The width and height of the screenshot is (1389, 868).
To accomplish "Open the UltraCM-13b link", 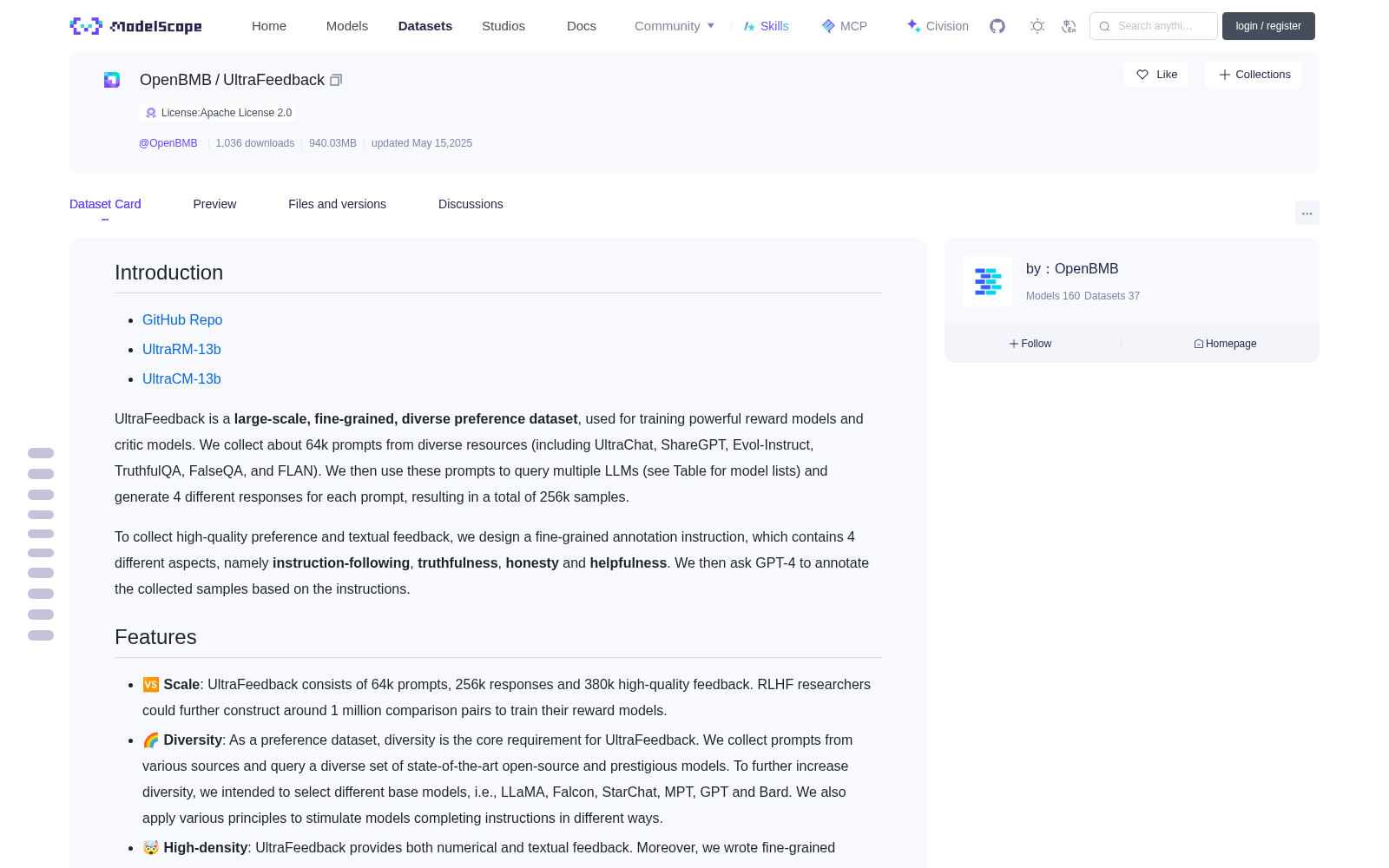I will pos(181,378).
